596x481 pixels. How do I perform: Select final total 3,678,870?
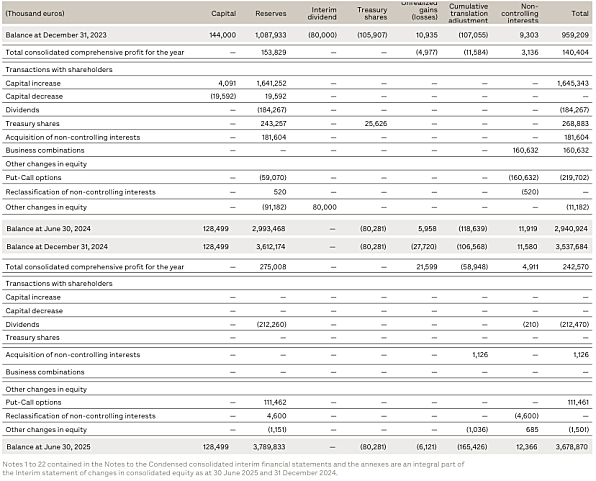pos(572,447)
